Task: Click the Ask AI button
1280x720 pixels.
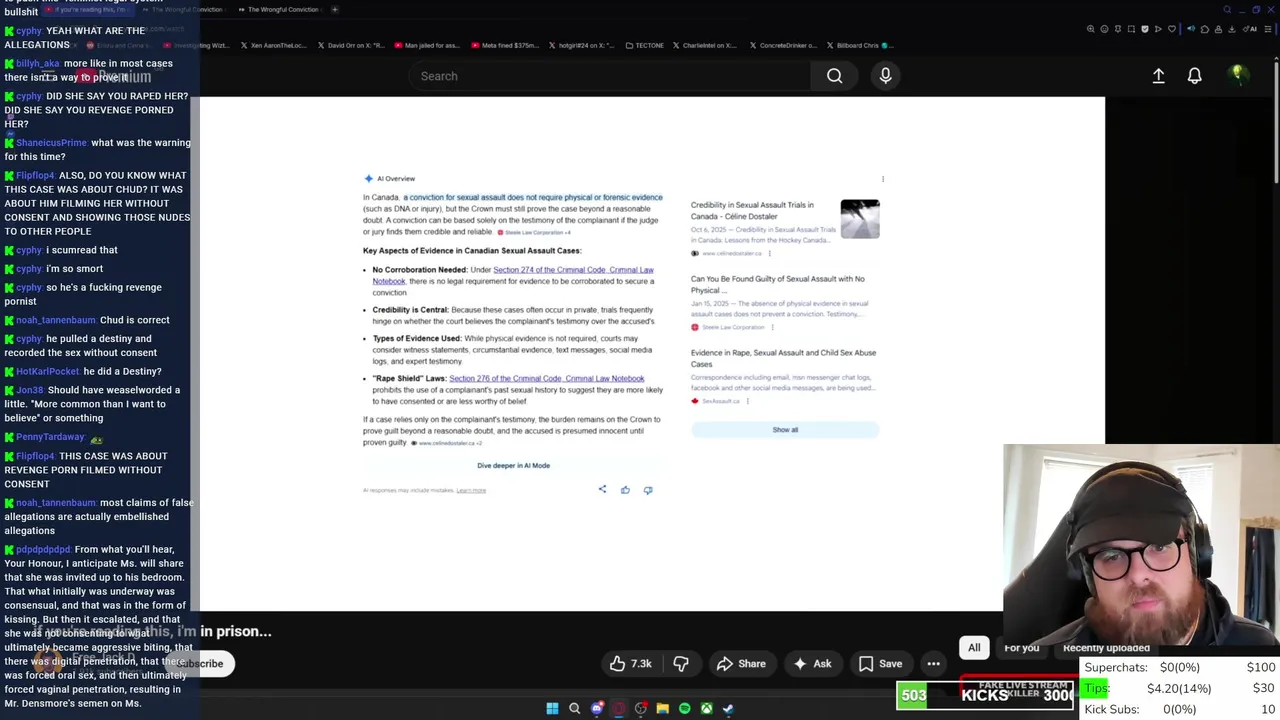Action: click(812, 663)
